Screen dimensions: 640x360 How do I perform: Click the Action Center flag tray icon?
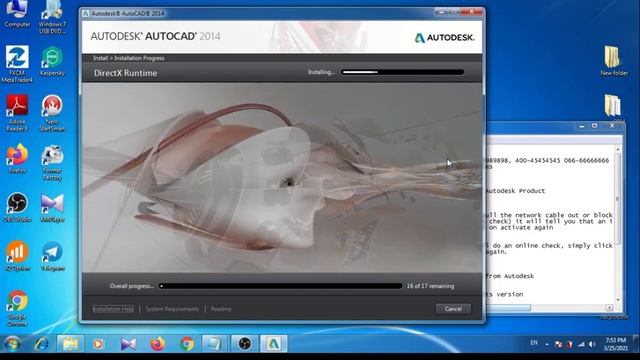[558, 344]
